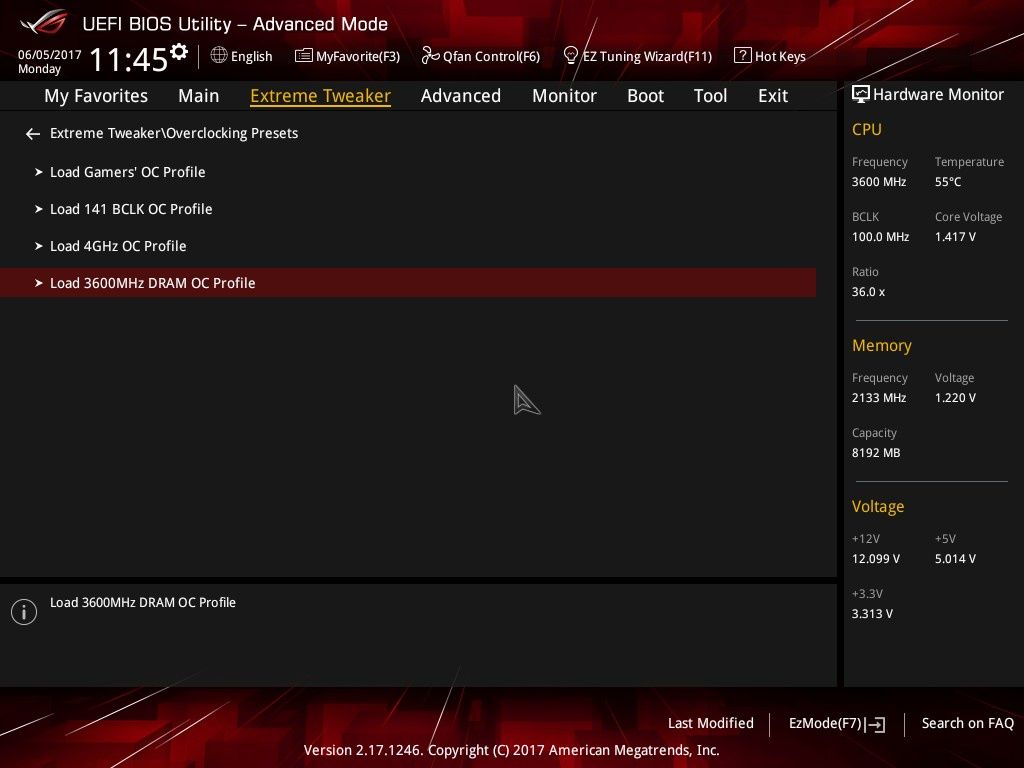The width and height of the screenshot is (1024, 768).
Task: Click the ROG logo icon
Action: tap(43, 22)
